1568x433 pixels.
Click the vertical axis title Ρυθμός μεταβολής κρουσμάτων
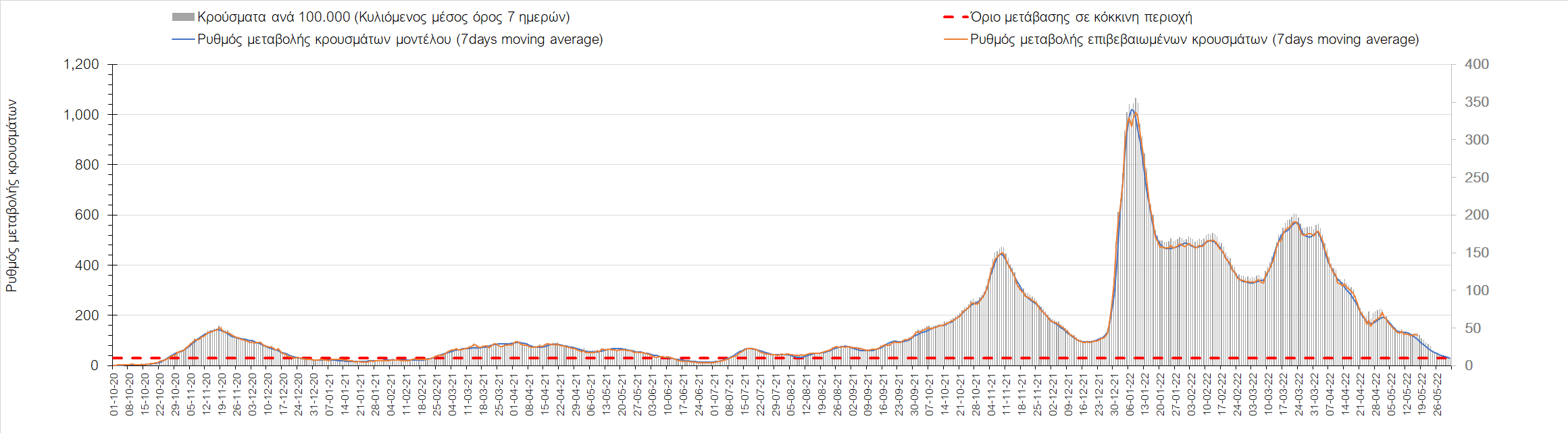11,196
